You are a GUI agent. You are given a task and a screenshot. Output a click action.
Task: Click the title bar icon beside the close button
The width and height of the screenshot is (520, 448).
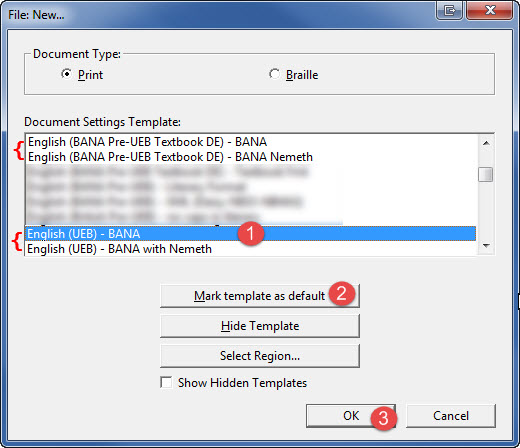pos(449,10)
